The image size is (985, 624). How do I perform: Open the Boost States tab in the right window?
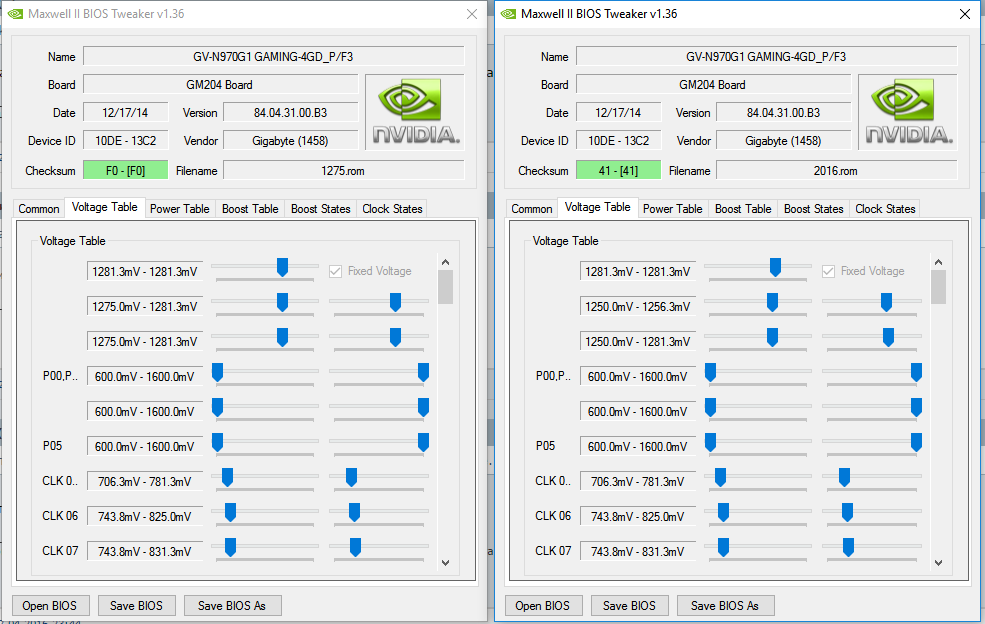tap(814, 209)
